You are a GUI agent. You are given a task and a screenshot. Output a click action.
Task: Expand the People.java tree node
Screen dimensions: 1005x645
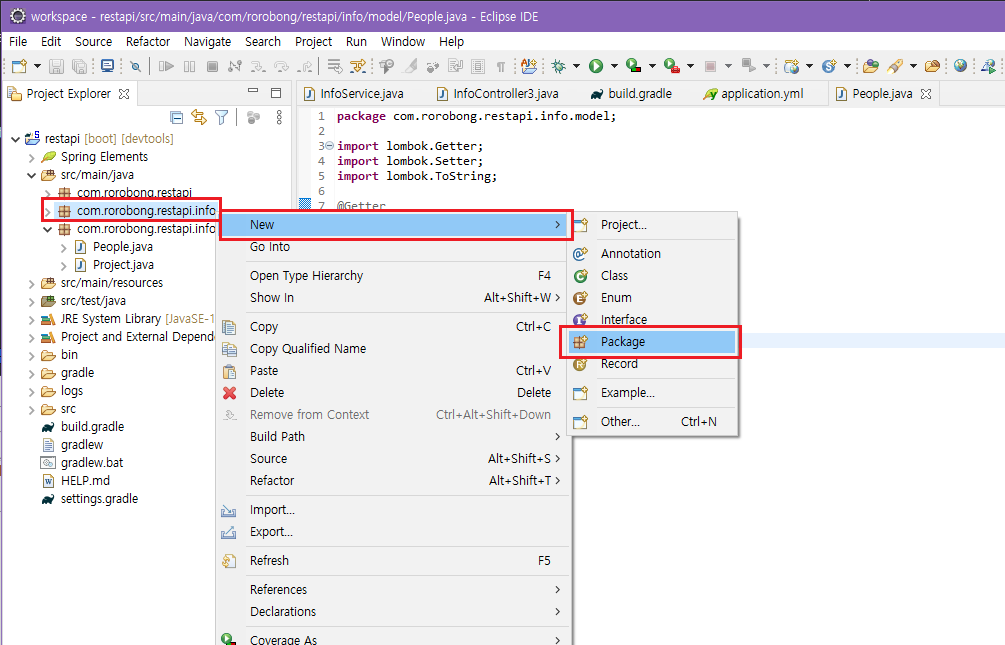[63, 247]
